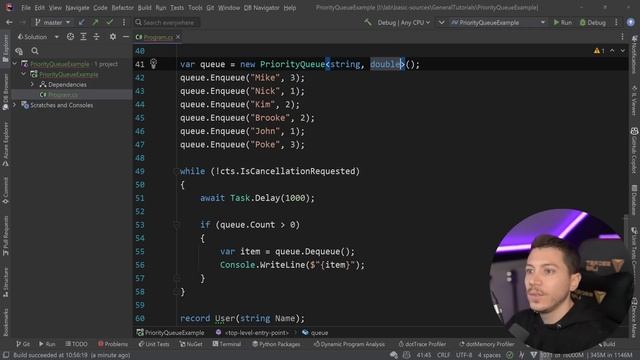Screen dimensions: 640x360
Task: Open Debug | Any CPU configuration dropdown
Action: 403,22
